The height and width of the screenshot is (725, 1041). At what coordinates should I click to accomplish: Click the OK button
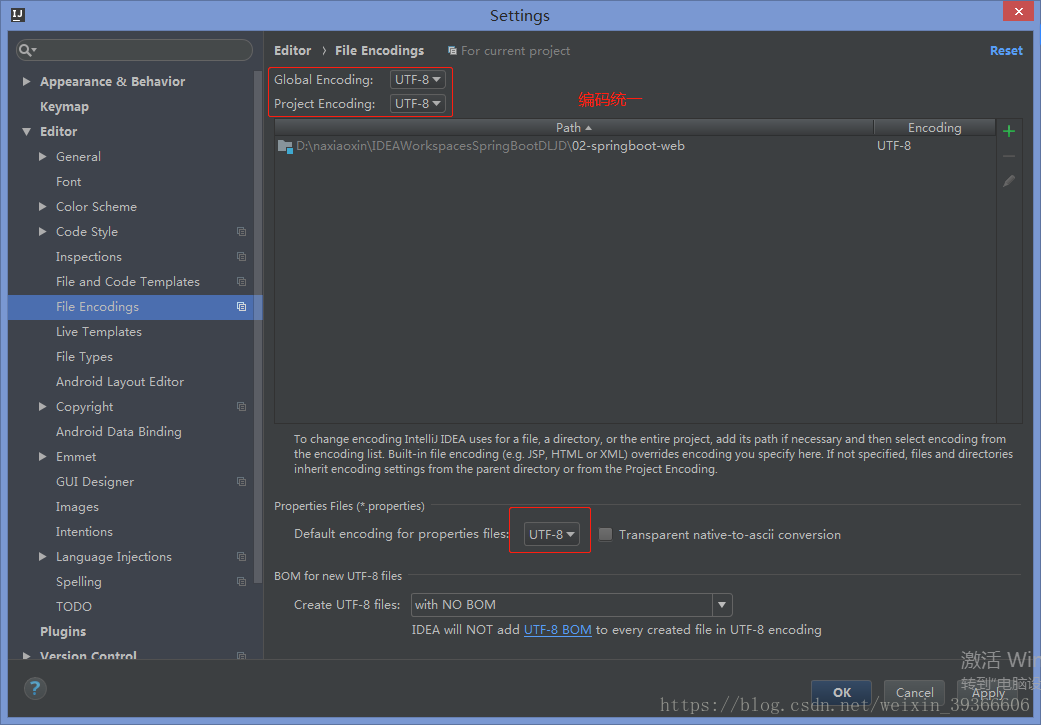pyautogui.click(x=842, y=692)
